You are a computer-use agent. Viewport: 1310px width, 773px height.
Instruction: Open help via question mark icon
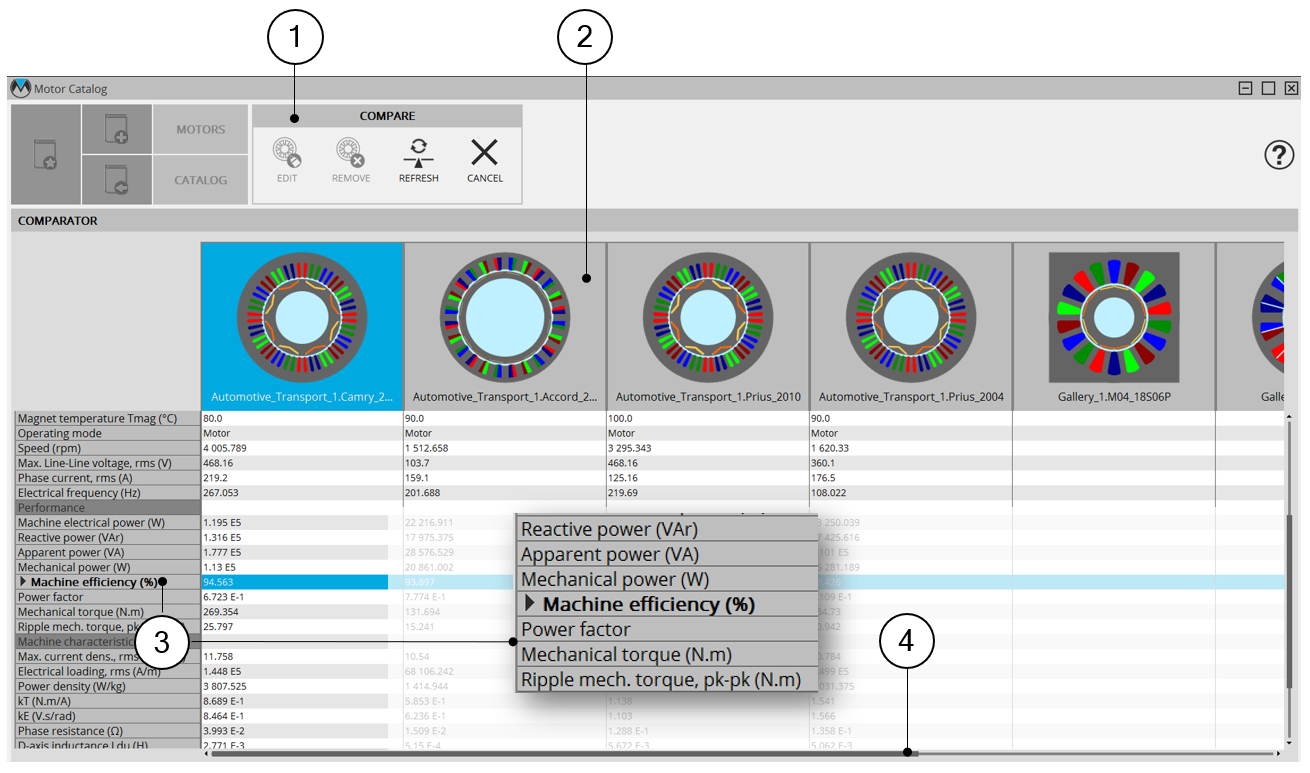pos(1279,155)
